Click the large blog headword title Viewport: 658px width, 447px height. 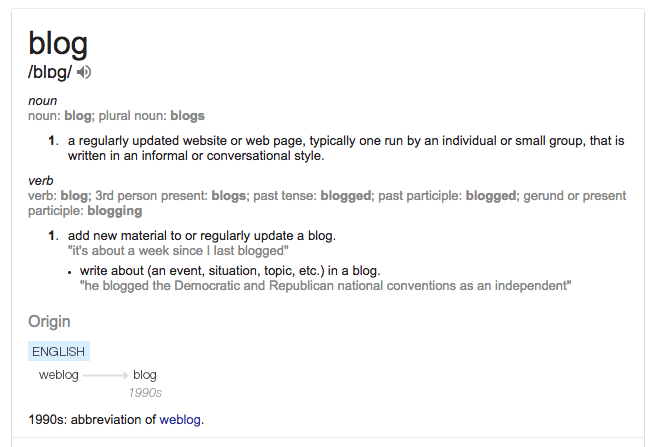pos(58,42)
